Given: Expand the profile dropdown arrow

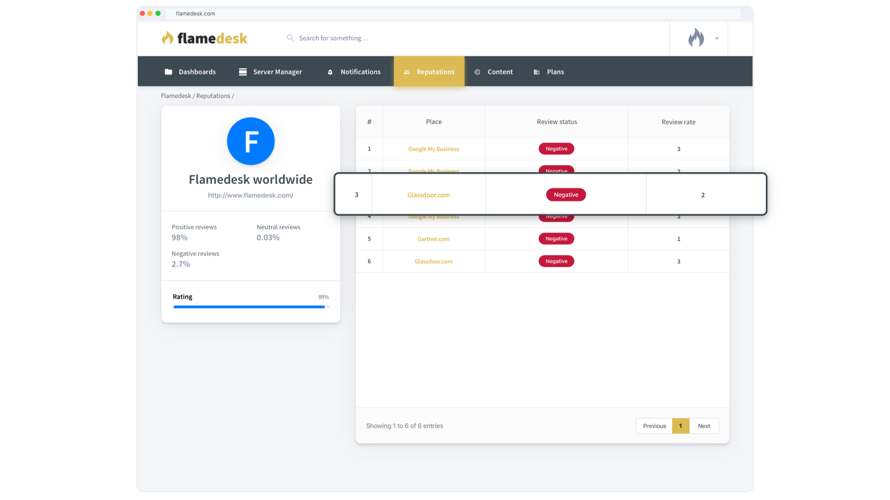Looking at the screenshot, I should tap(717, 39).
